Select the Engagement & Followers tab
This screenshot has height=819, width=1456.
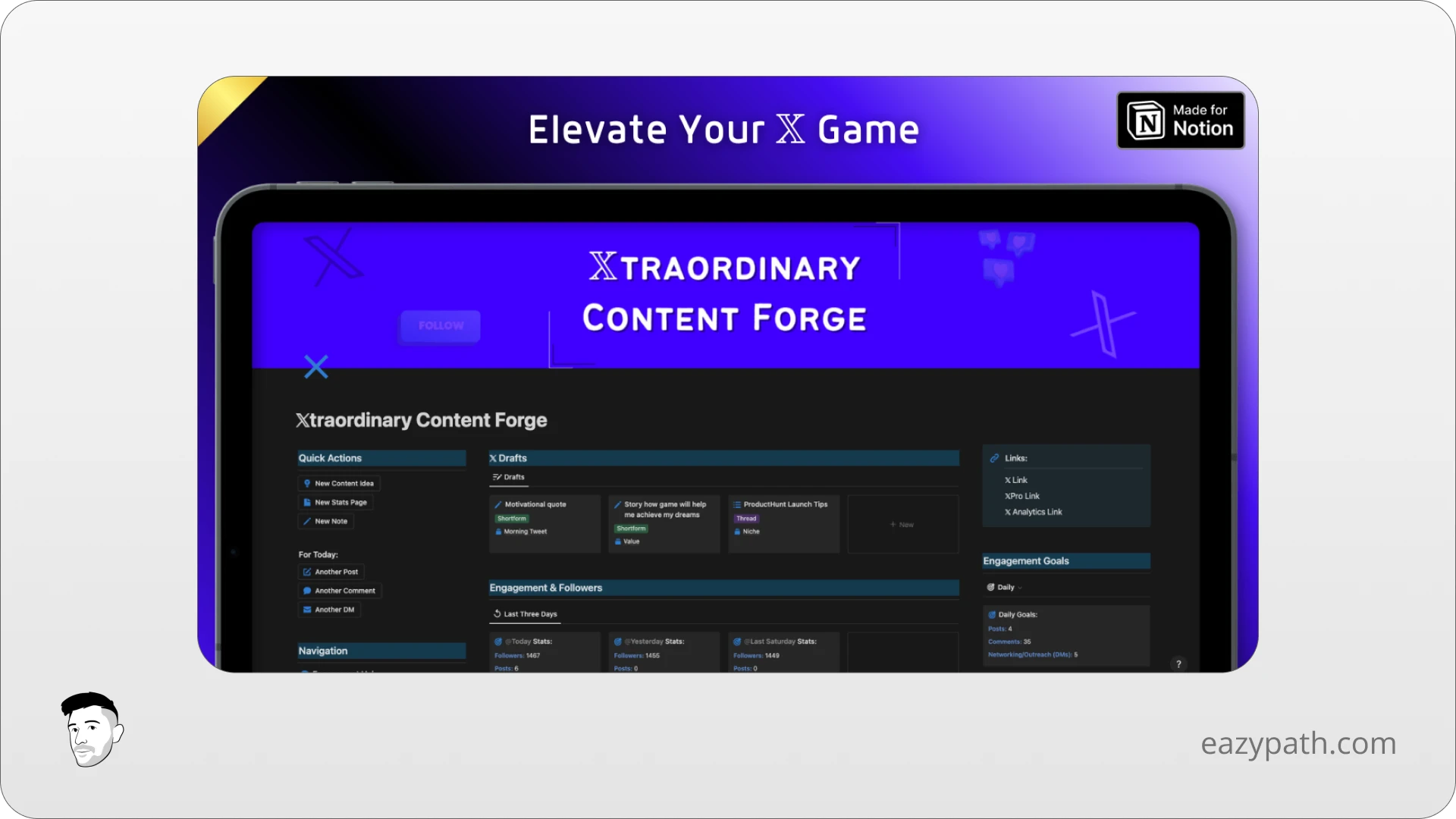coord(546,587)
